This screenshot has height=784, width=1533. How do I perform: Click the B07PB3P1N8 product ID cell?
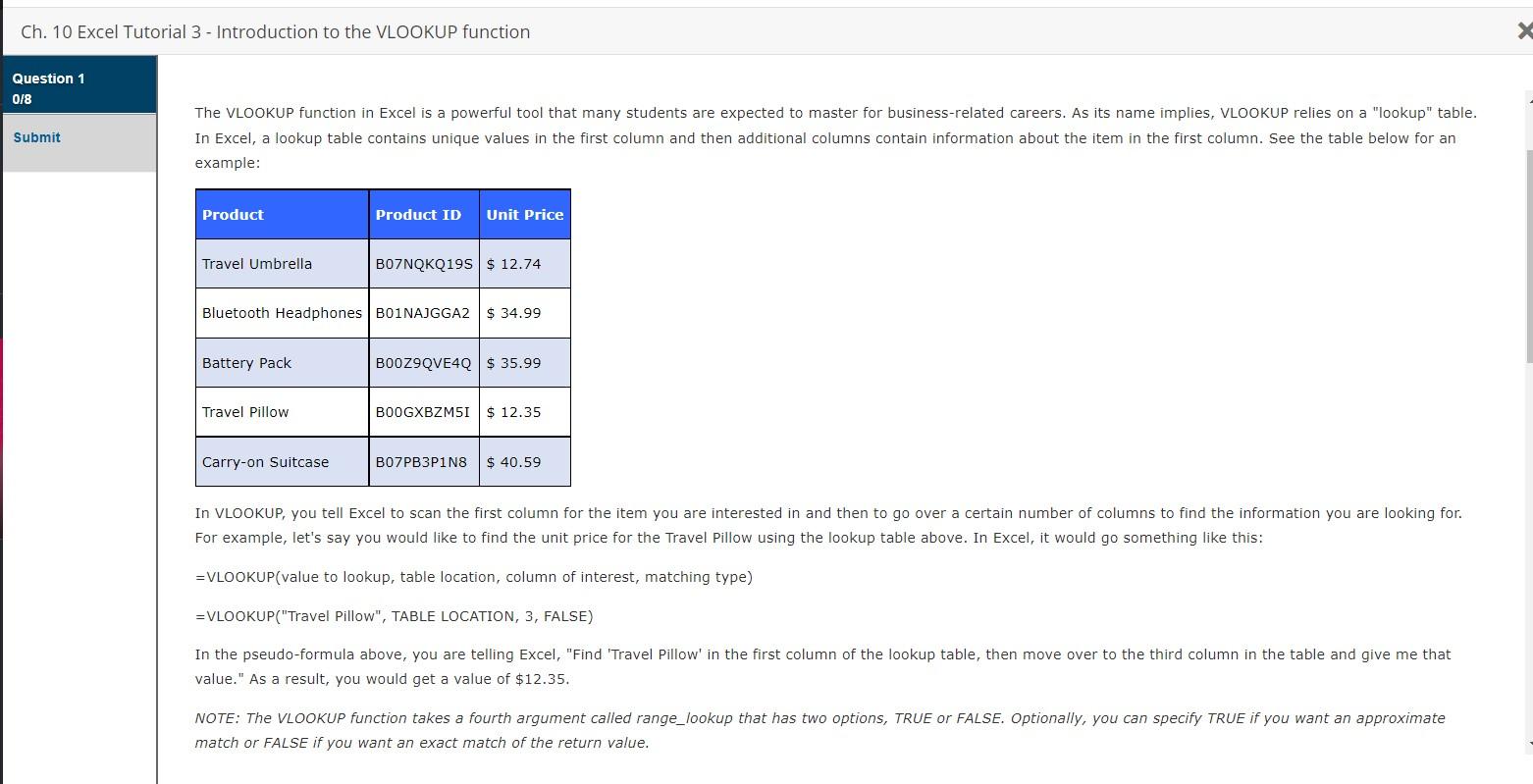pos(424,462)
